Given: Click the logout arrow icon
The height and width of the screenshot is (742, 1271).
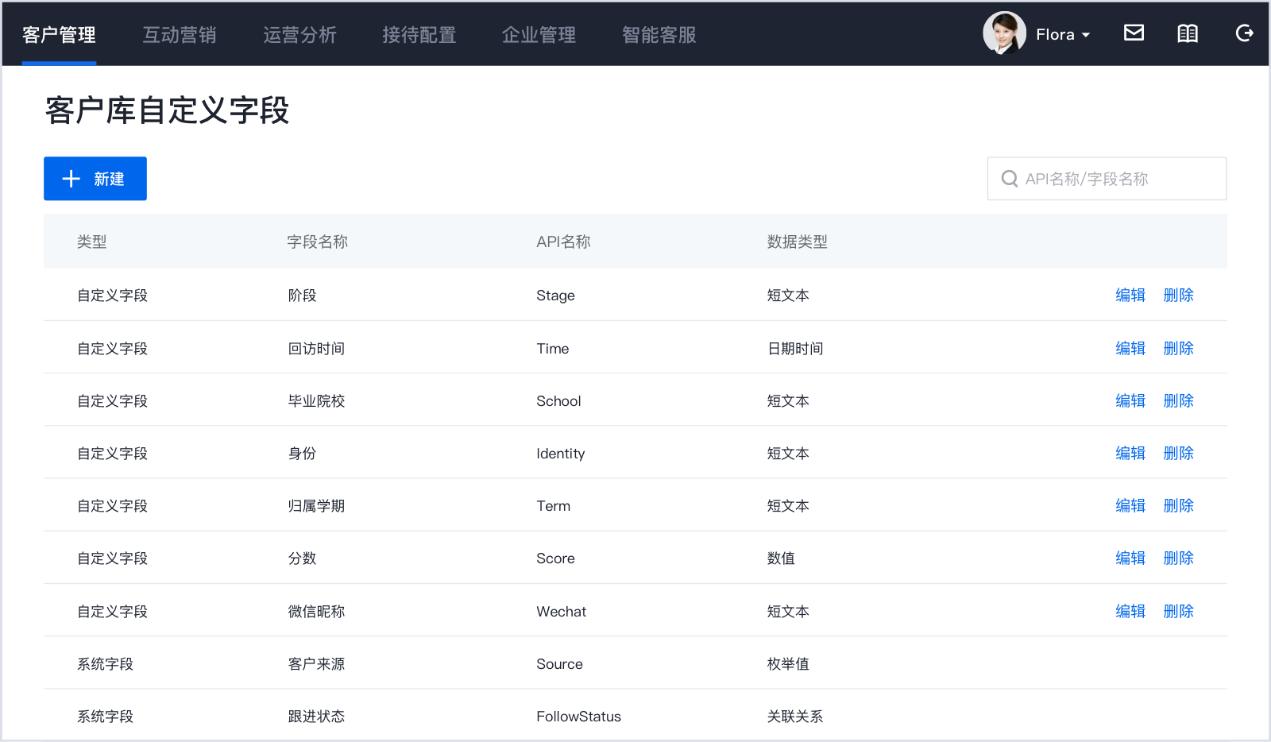Looking at the screenshot, I should 1244,33.
